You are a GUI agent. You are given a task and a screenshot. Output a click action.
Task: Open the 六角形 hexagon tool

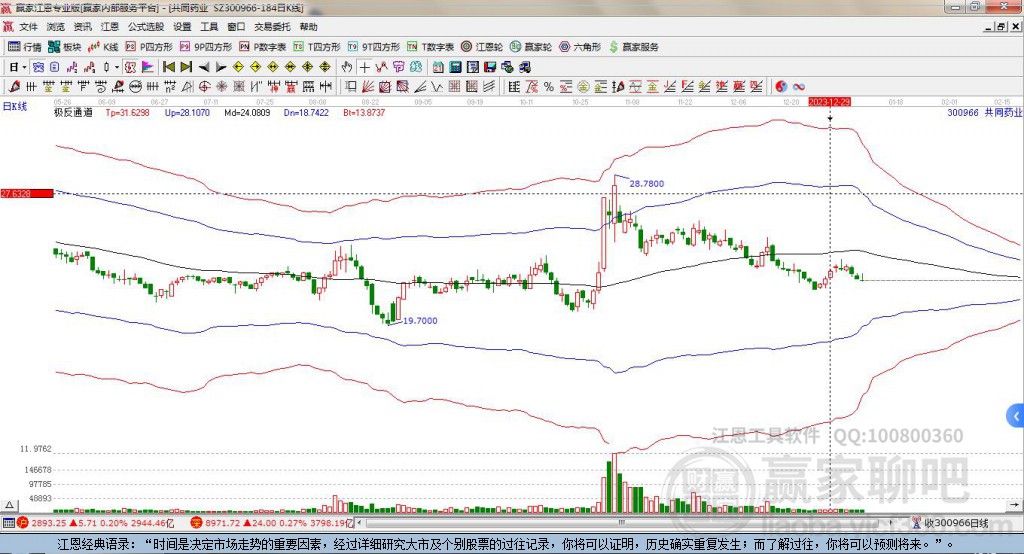click(579, 47)
